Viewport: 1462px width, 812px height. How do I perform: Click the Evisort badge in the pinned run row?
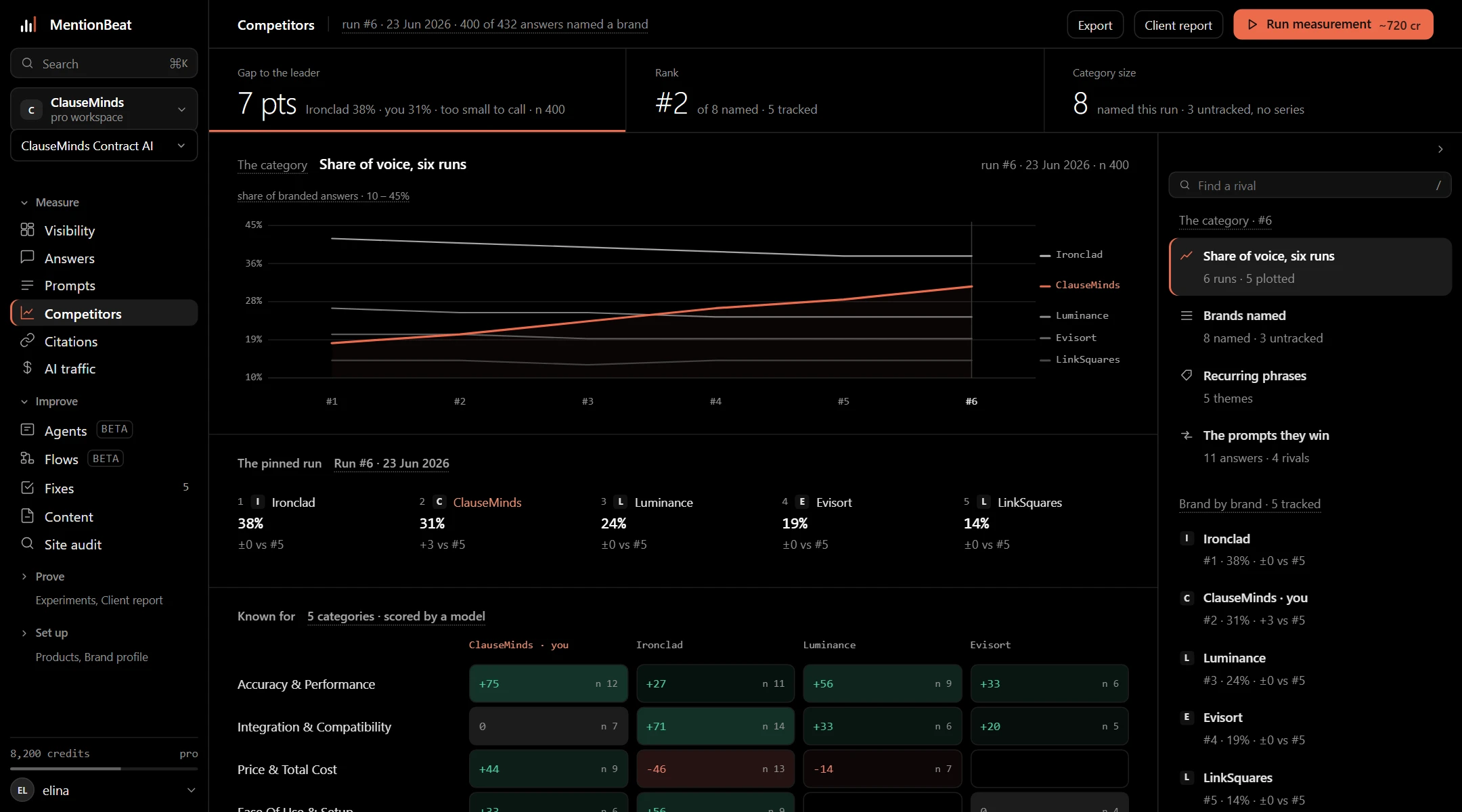pos(802,502)
